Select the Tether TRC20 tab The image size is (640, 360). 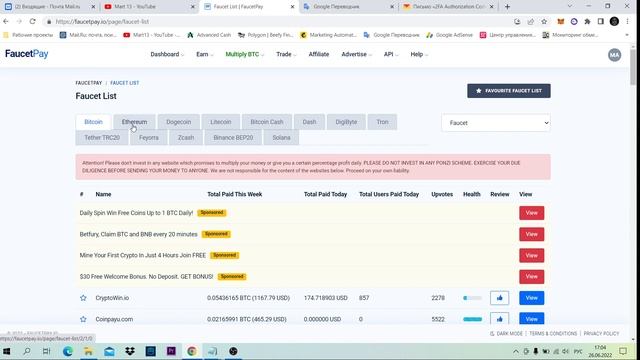102,138
